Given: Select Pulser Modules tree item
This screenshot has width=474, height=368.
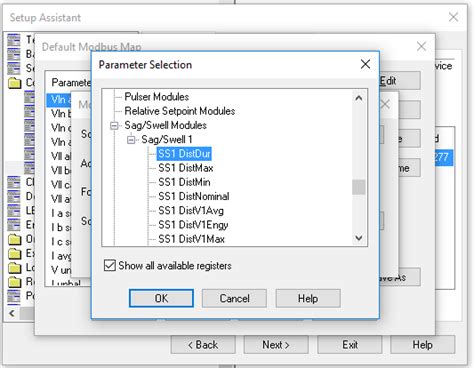Looking at the screenshot, I should (157, 97).
